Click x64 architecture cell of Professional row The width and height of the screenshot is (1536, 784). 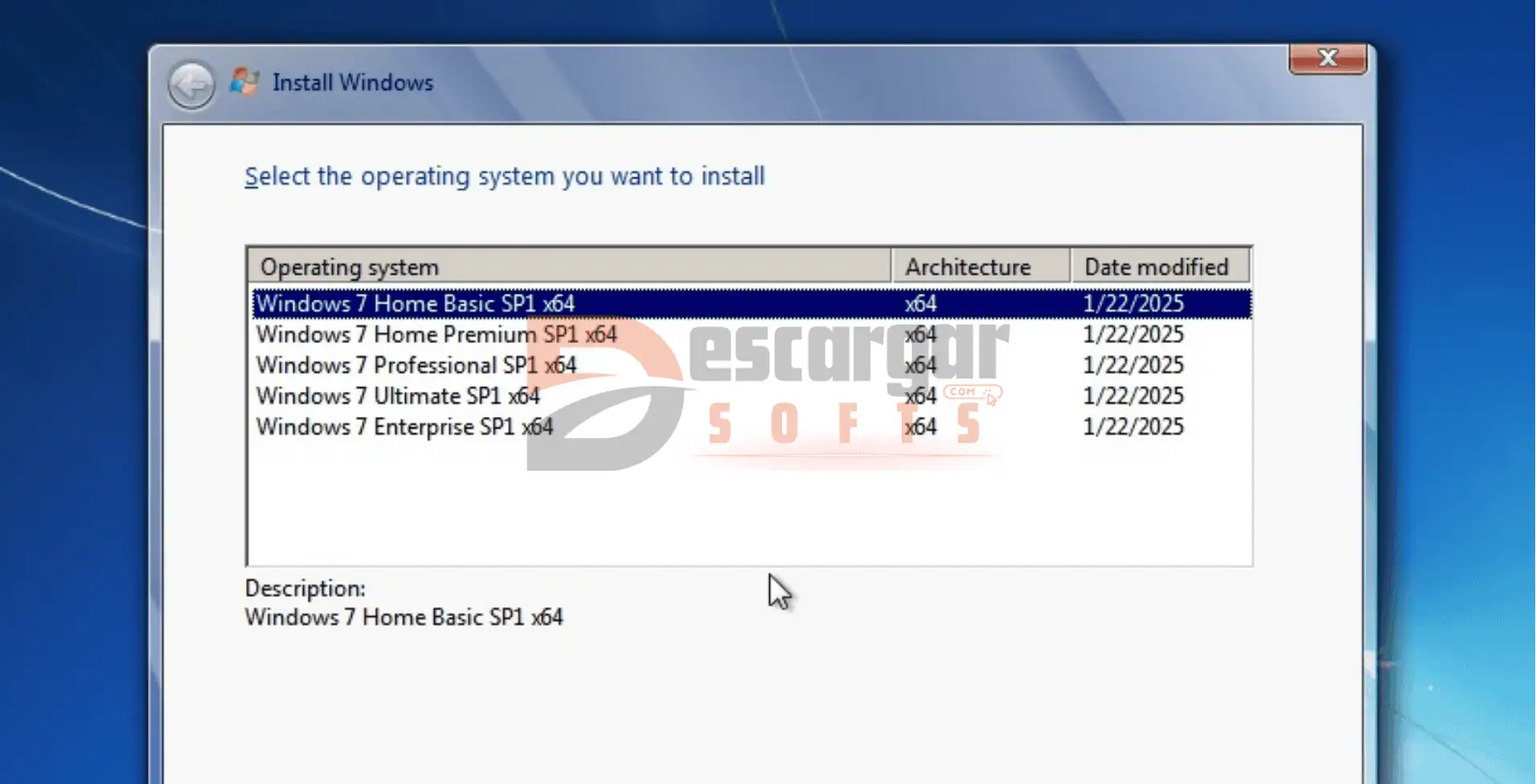coord(920,365)
